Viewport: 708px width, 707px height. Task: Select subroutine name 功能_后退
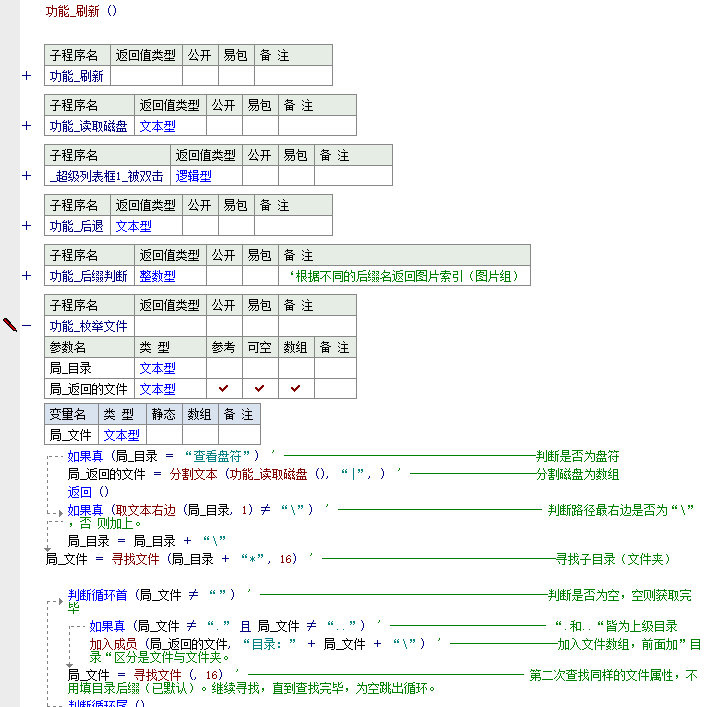point(77,226)
